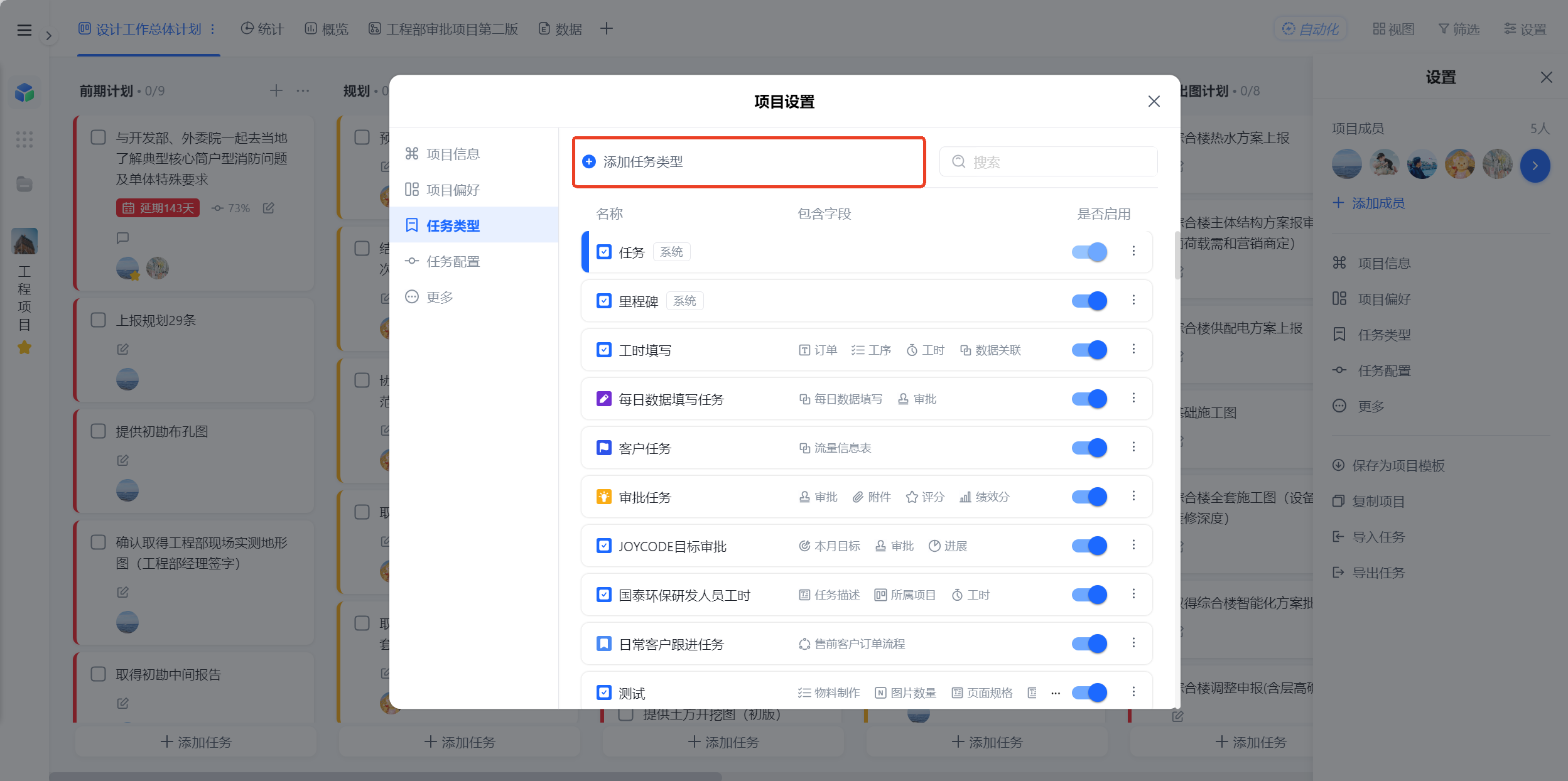Select 项目信息 in dialog sidebar
The image size is (1568, 781).
tap(473, 154)
